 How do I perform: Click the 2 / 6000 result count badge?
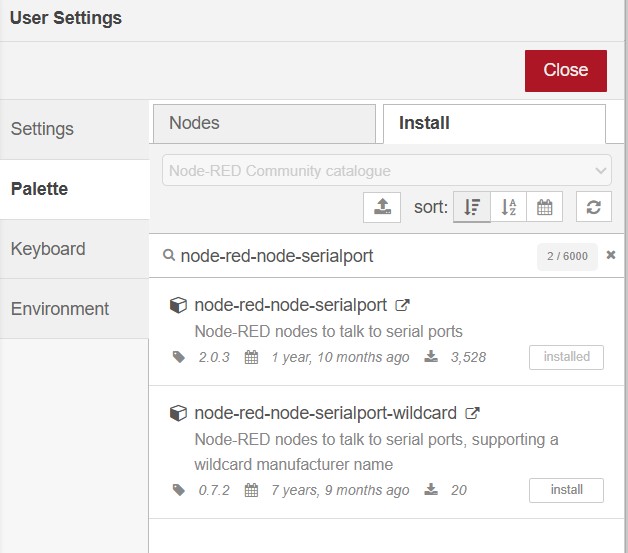[567, 256]
